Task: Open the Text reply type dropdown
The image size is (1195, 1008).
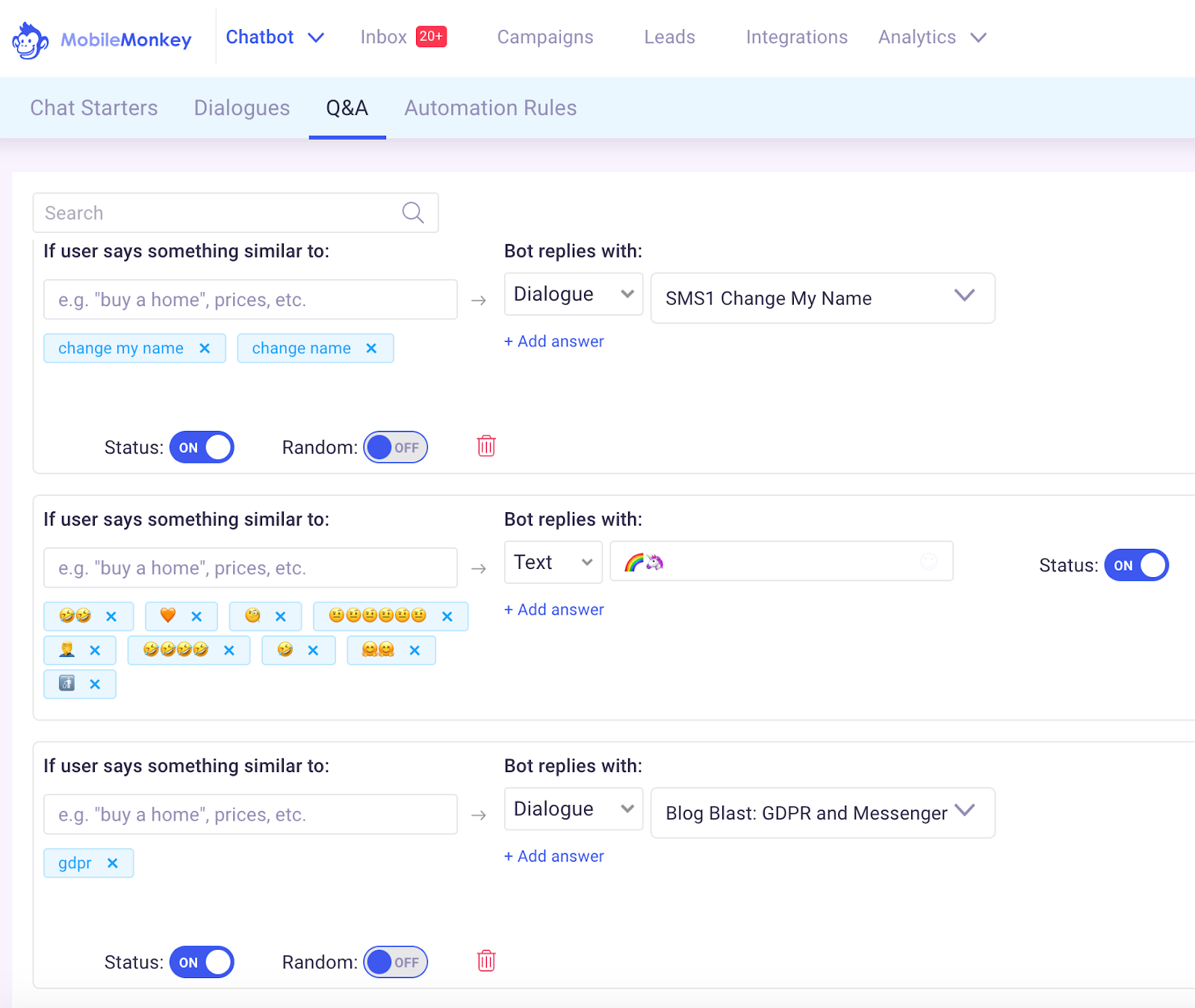Action: coord(553,562)
